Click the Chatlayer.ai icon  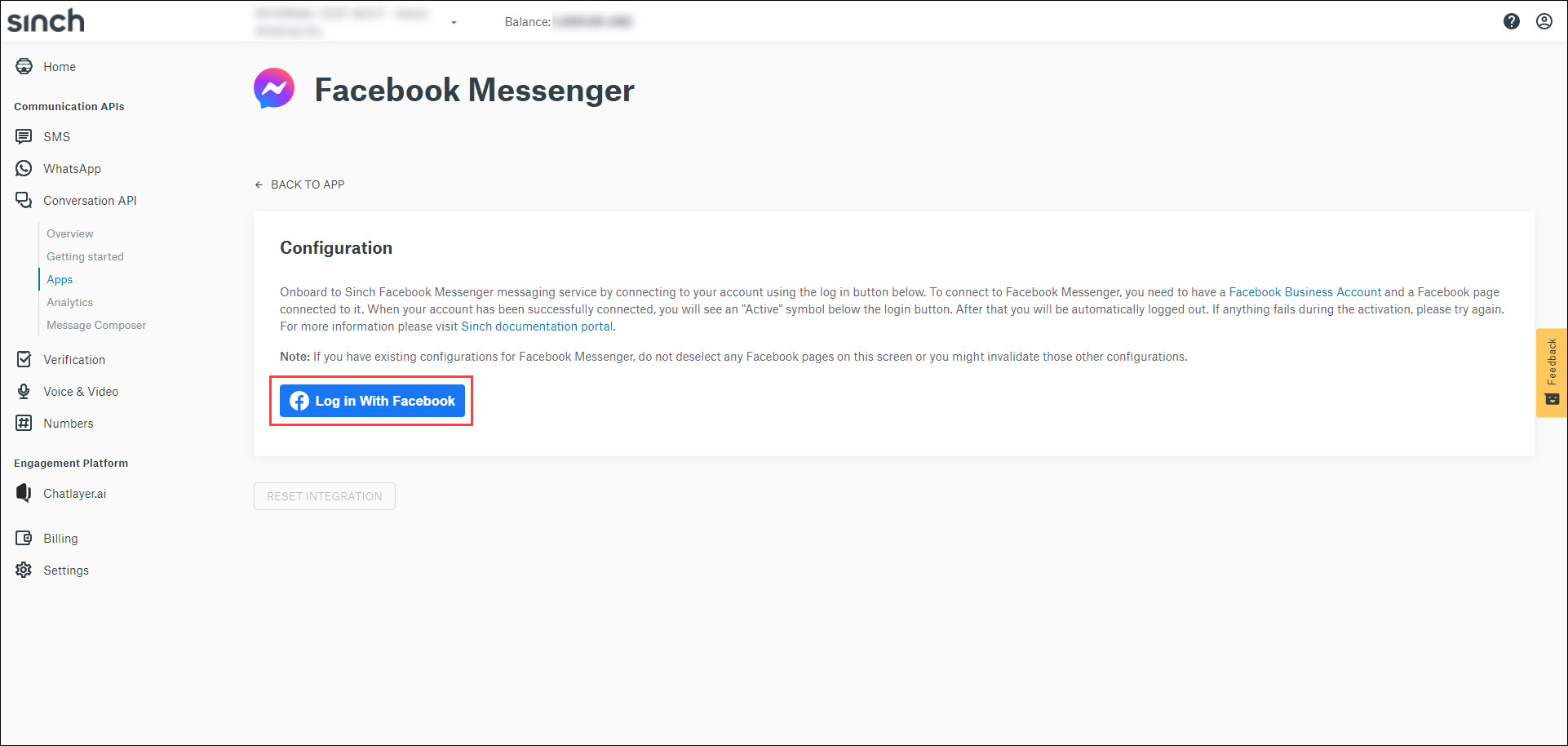click(x=24, y=493)
